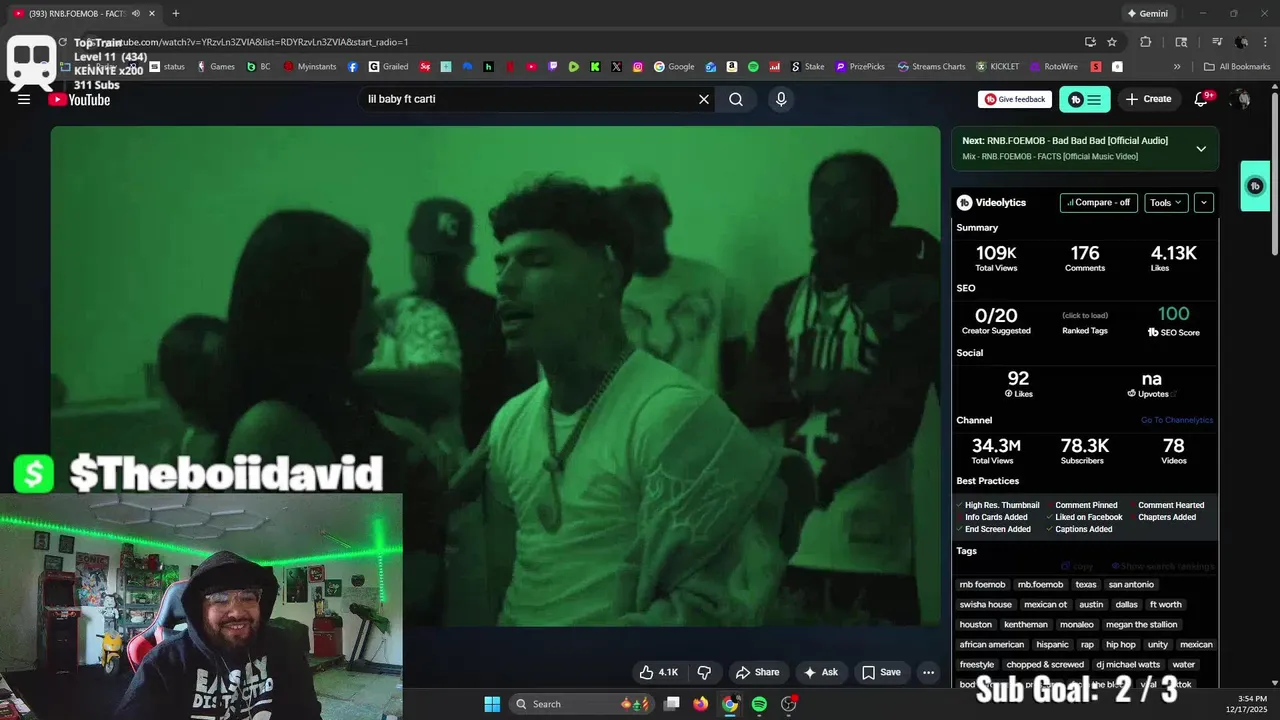
Task: Ask about this video
Action: tap(820, 672)
